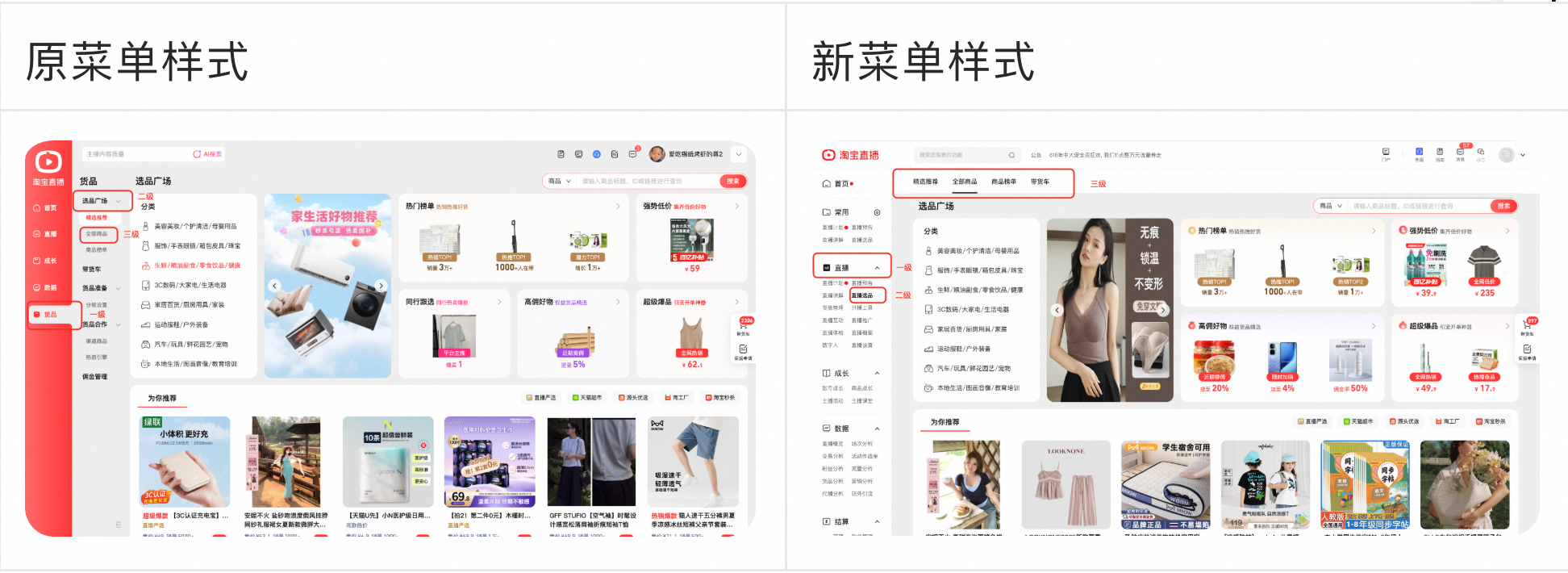Choose 本地生活 category in old layout
Image resolution: width=1568 pixels, height=573 pixels.
(x=190, y=364)
